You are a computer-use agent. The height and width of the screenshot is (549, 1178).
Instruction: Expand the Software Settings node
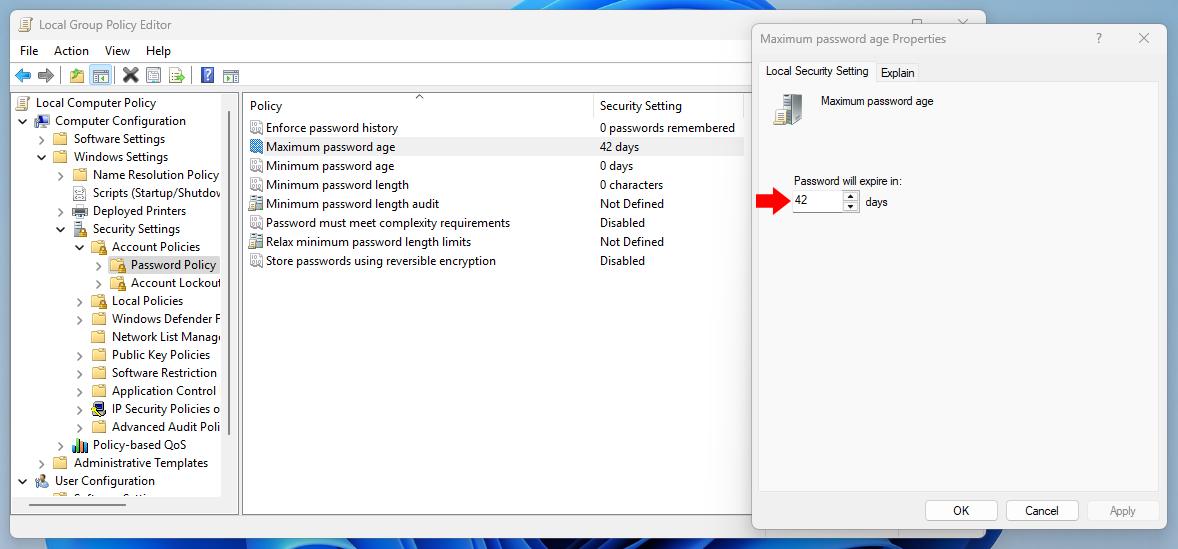42,139
